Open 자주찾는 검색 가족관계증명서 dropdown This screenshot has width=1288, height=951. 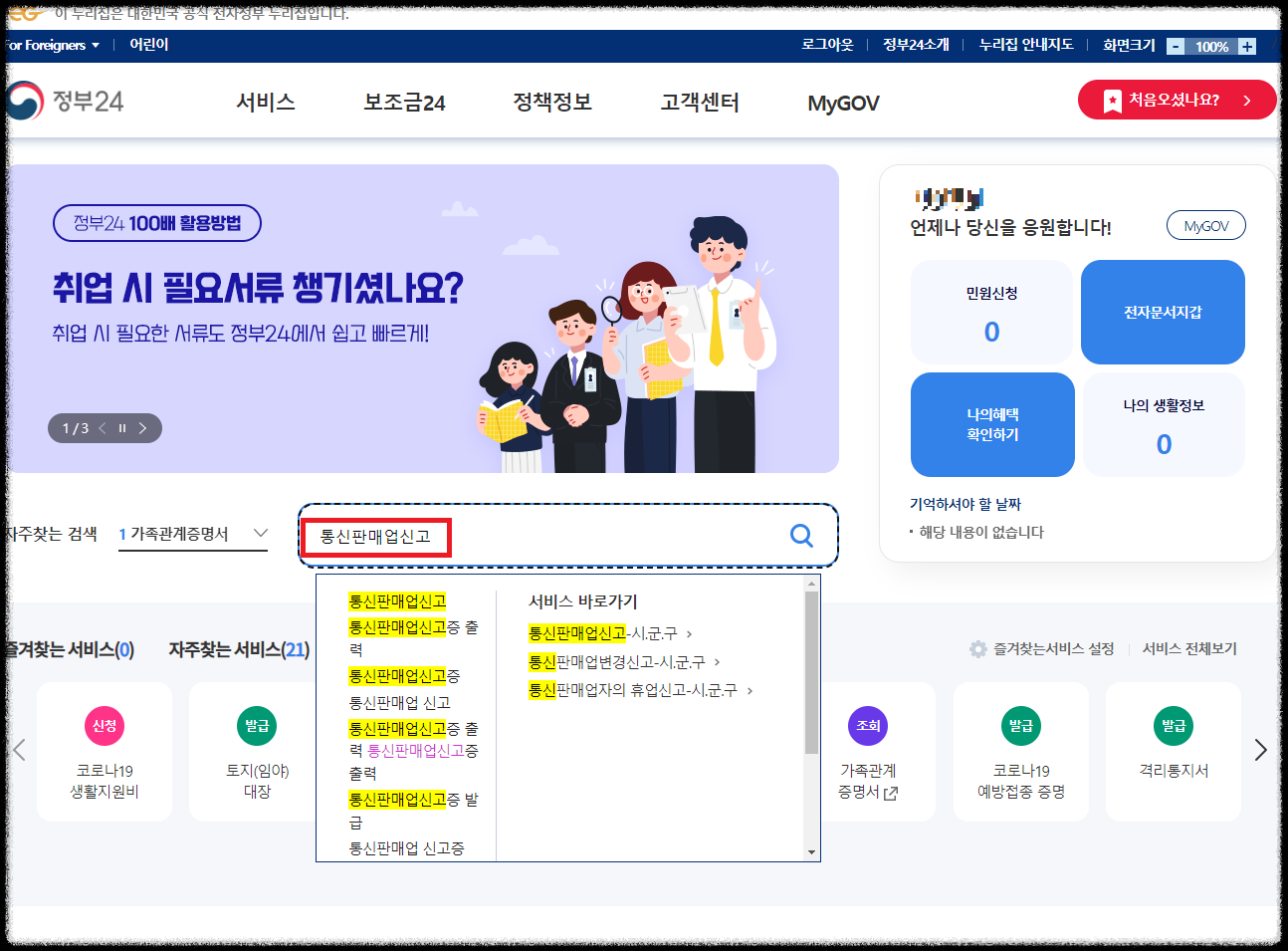pos(193,535)
